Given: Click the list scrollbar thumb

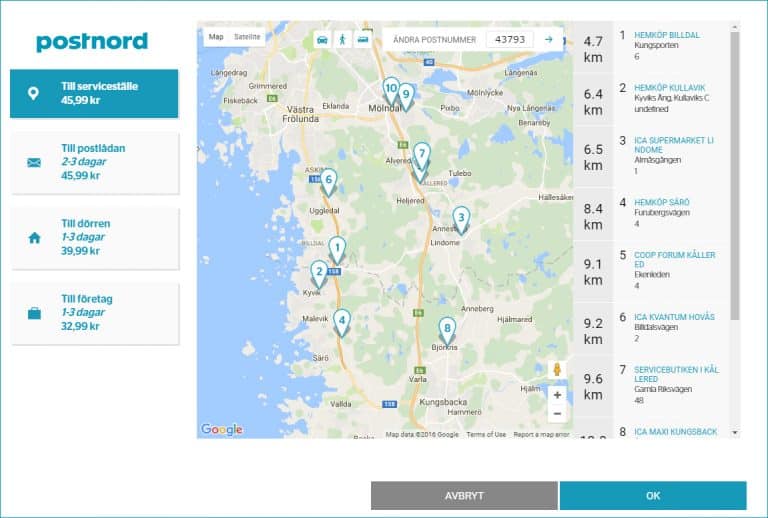Looking at the screenshot, I should [x=735, y=175].
